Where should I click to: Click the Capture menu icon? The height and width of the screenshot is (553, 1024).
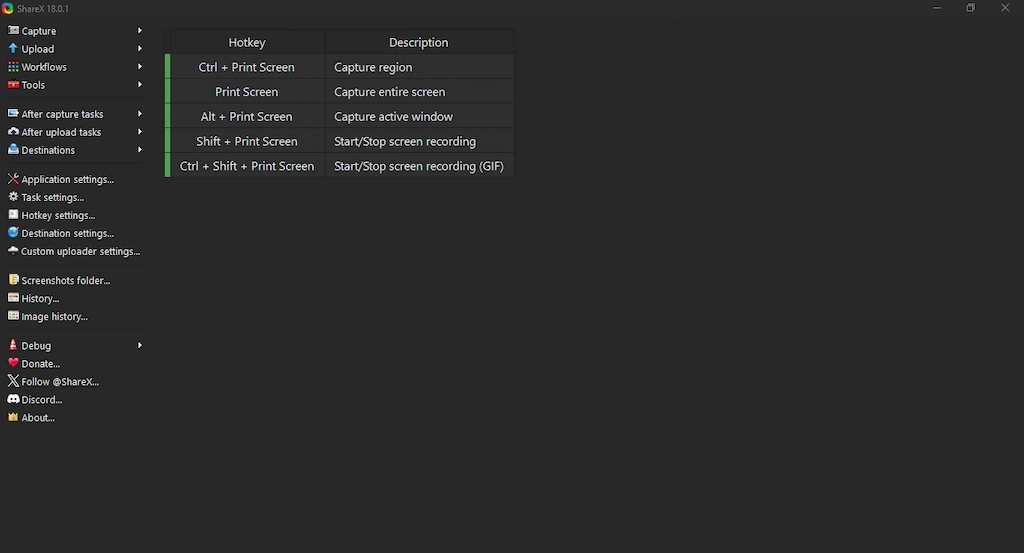[x=13, y=30]
